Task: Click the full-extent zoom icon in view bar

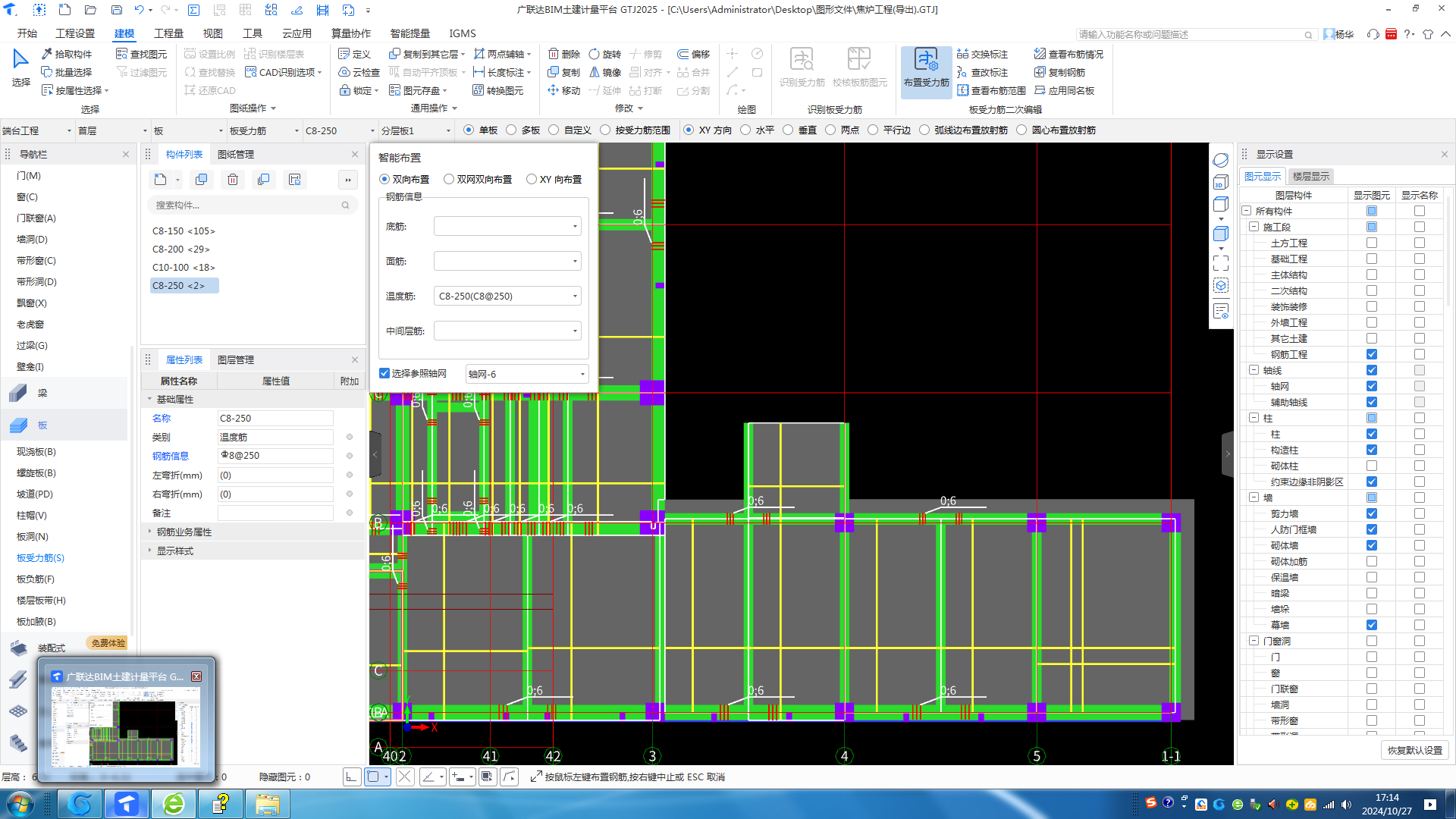Action: (x=1220, y=262)
